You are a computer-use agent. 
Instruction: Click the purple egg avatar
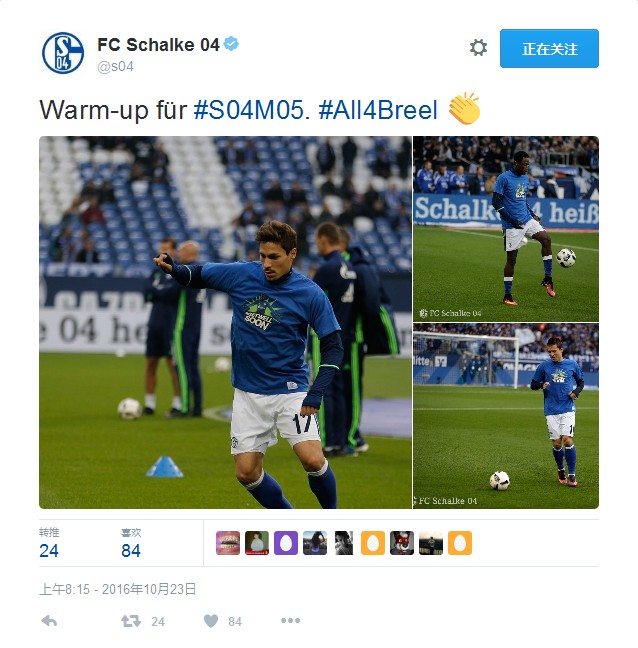pyautogui.click(x=286, y=543)
